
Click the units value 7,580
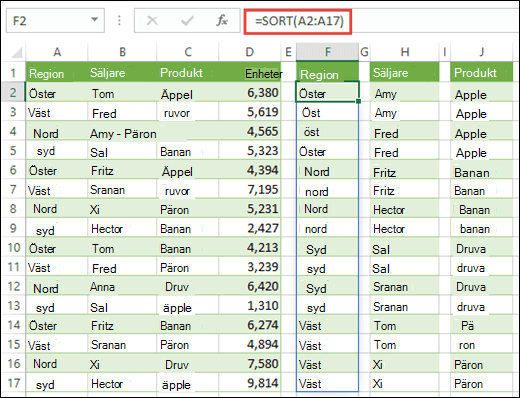coord(263,363)
